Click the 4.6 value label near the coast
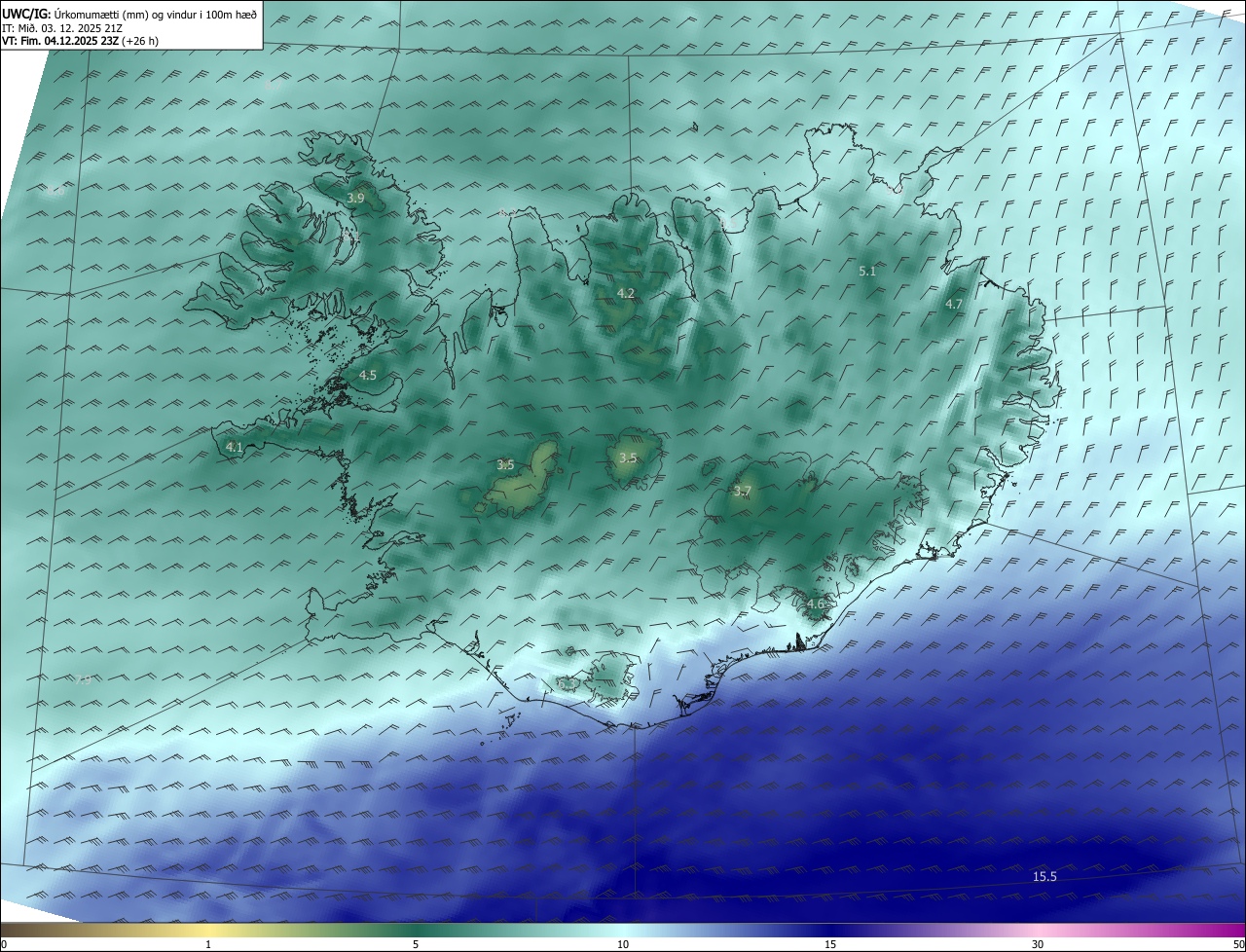 (x=815, y=604)
